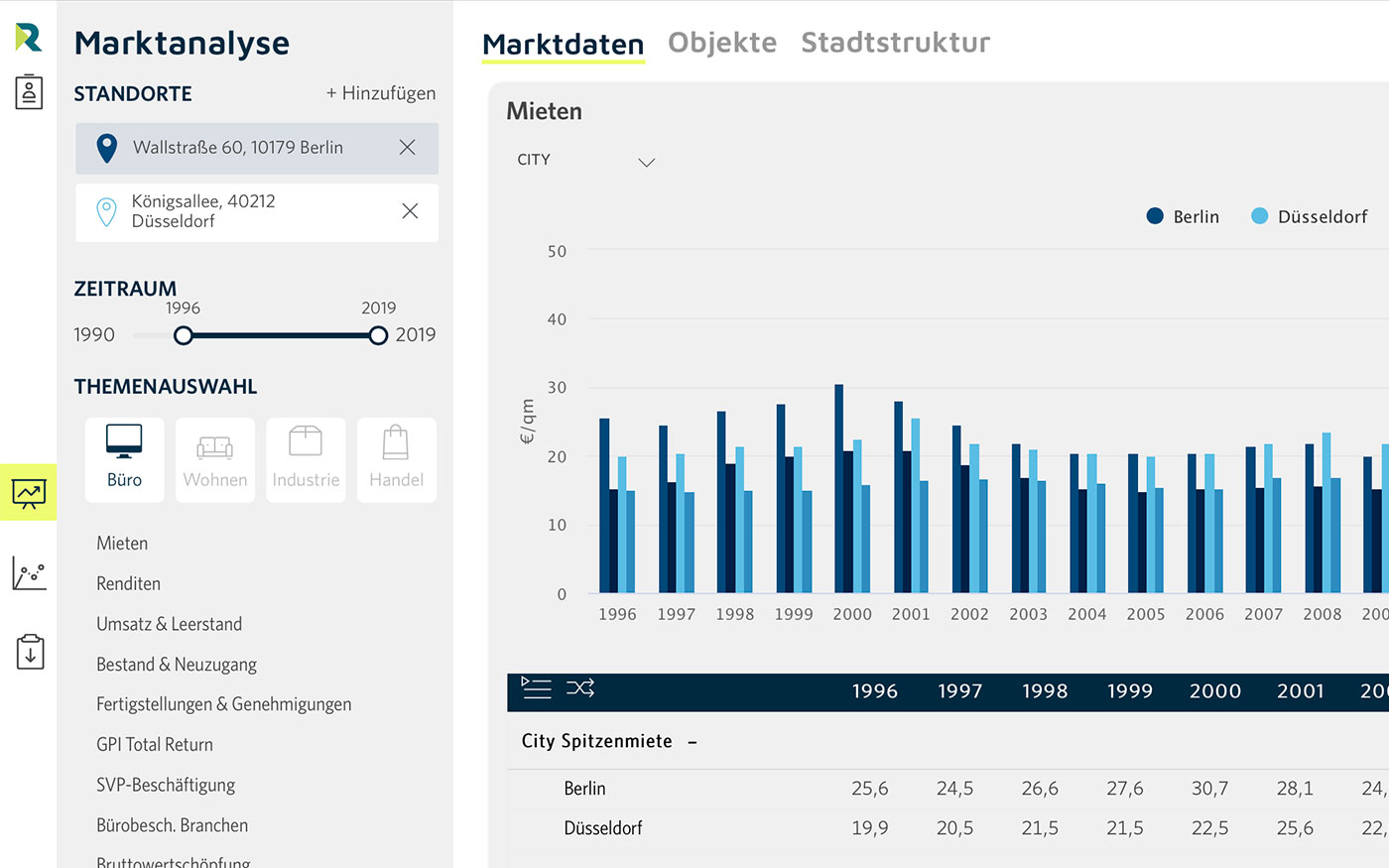Open the Renditen topic
Image resolution: width=1389 pixels, height=868 pixels.
128,584
